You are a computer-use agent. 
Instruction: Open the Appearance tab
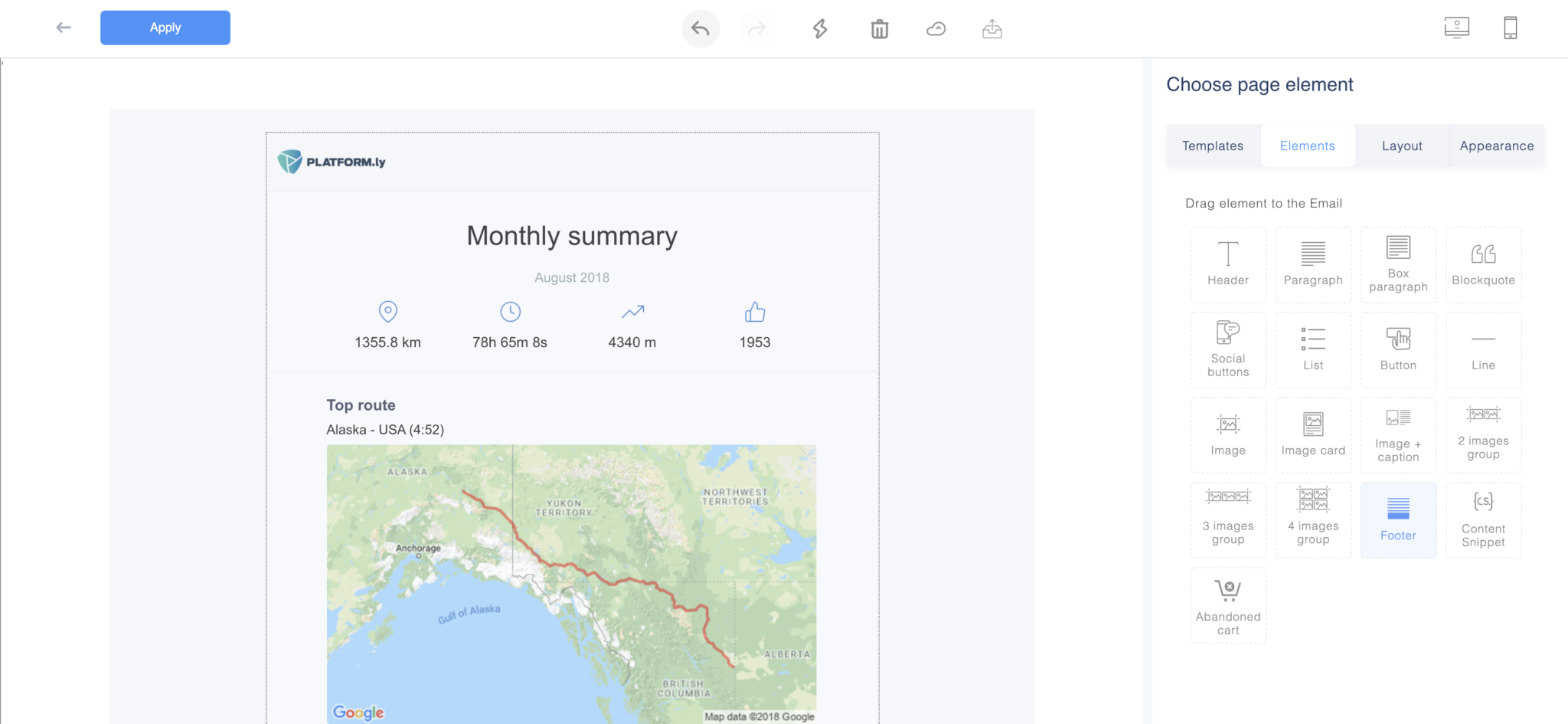1497,146
